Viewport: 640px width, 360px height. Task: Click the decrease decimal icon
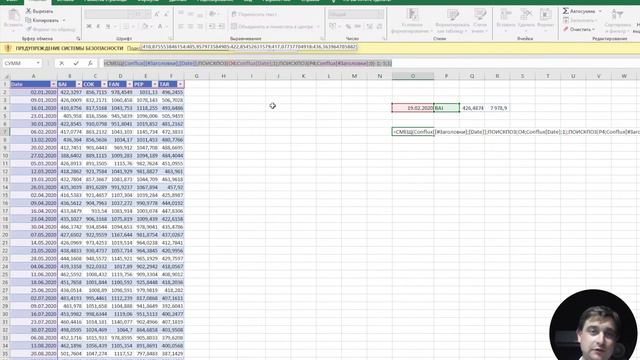click(x=379, y=26)
